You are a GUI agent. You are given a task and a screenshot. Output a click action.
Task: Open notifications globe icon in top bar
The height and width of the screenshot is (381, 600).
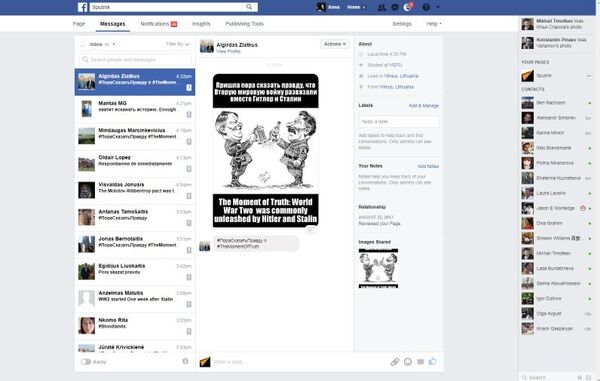click(408, 7)
